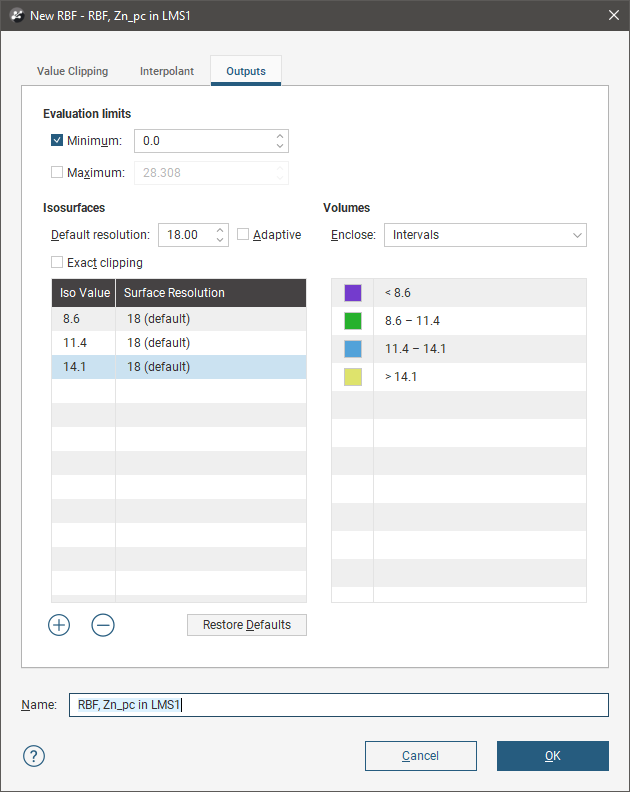Click Surface Resolution cell in 8.6 row
Image resolution: width=630 pixels, height=792 pixels.
pos(211,319)
